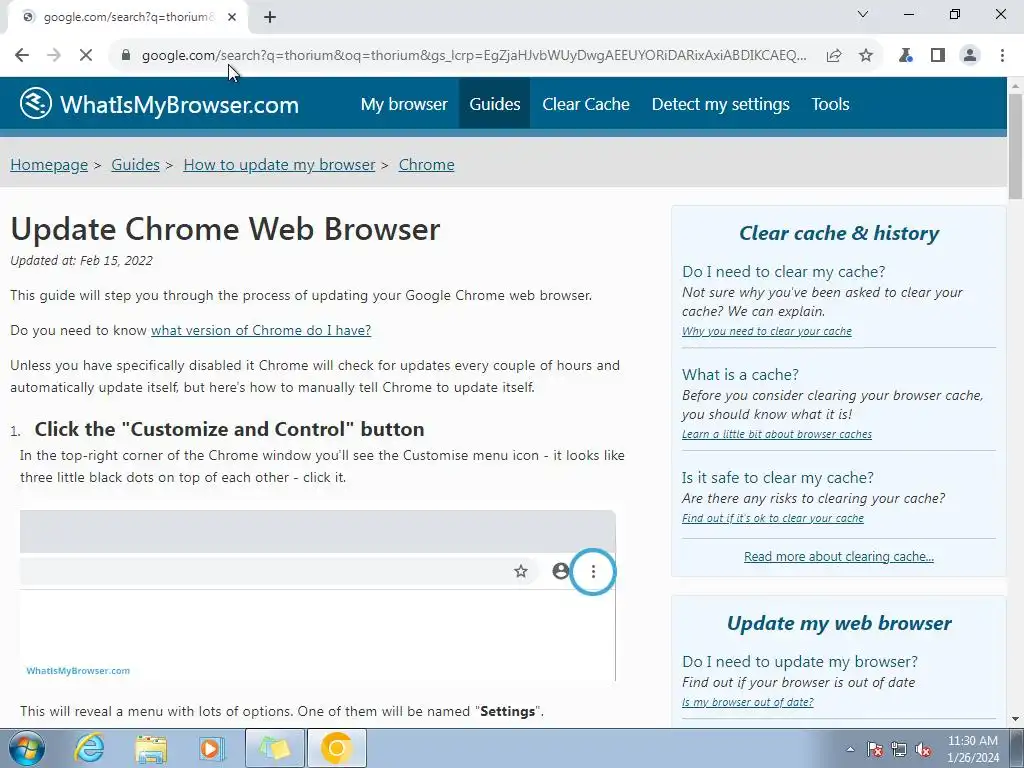Open Learn a little bit about browser caches
This screenshot has width=1024, height=768.
click(776, 434)
